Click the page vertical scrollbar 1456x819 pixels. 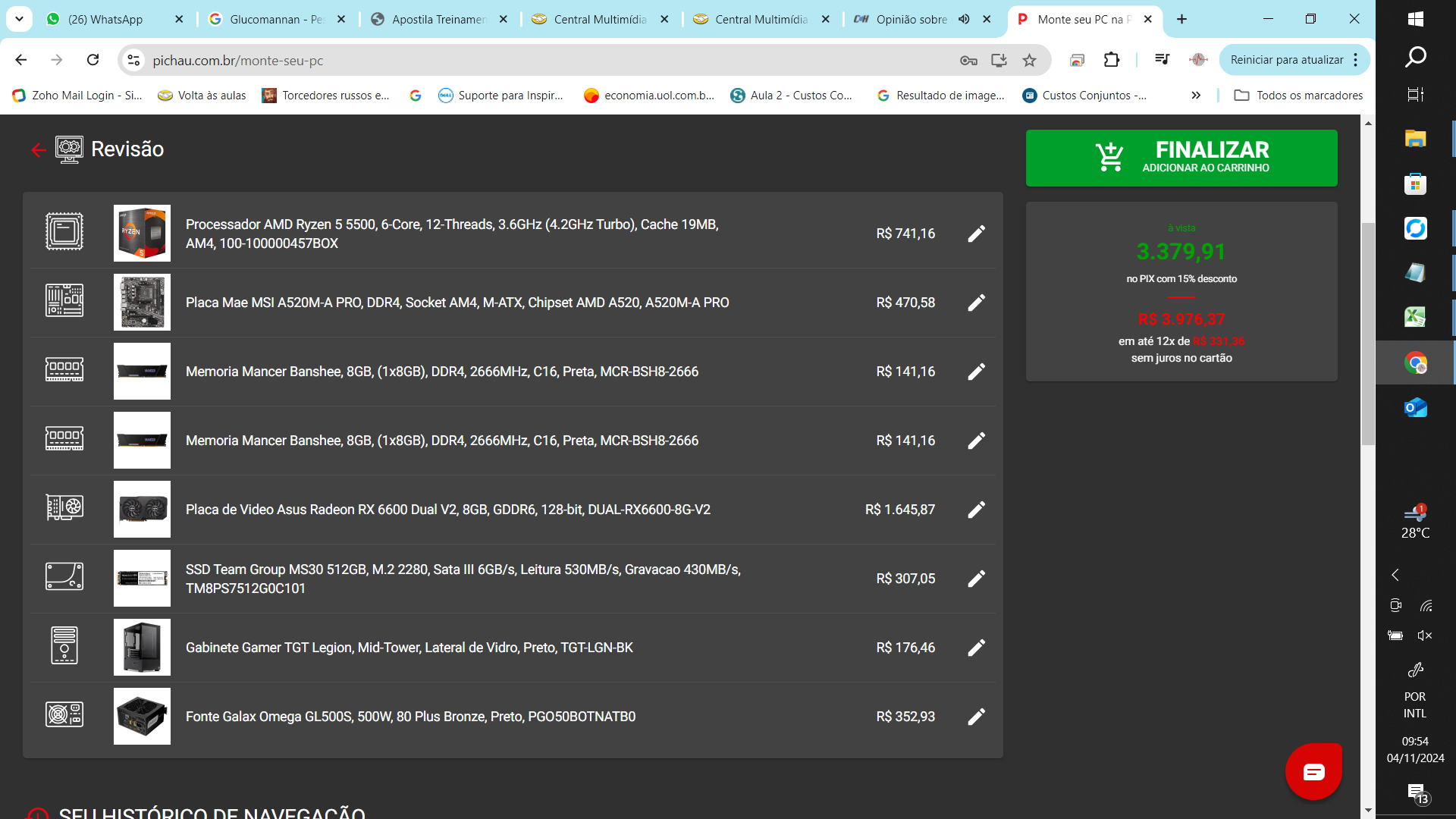pyautogui.click(x=1368, y=334)
